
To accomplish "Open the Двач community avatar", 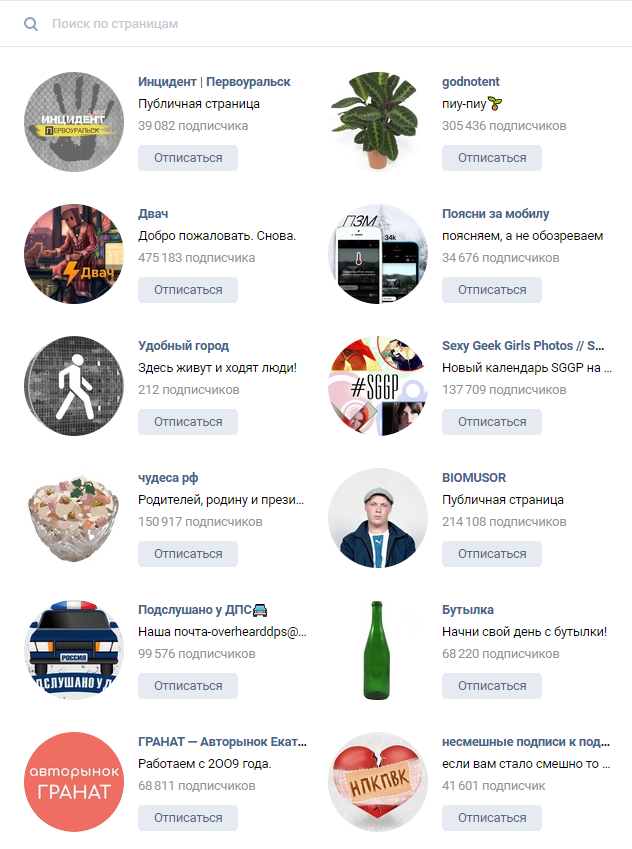I will coord(74,254).
